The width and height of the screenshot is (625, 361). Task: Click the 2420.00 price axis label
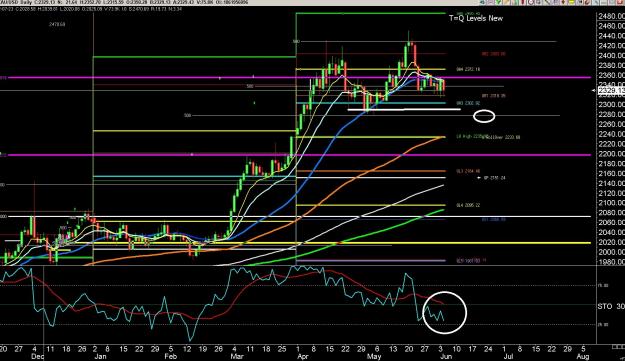[x=612, y=45]
